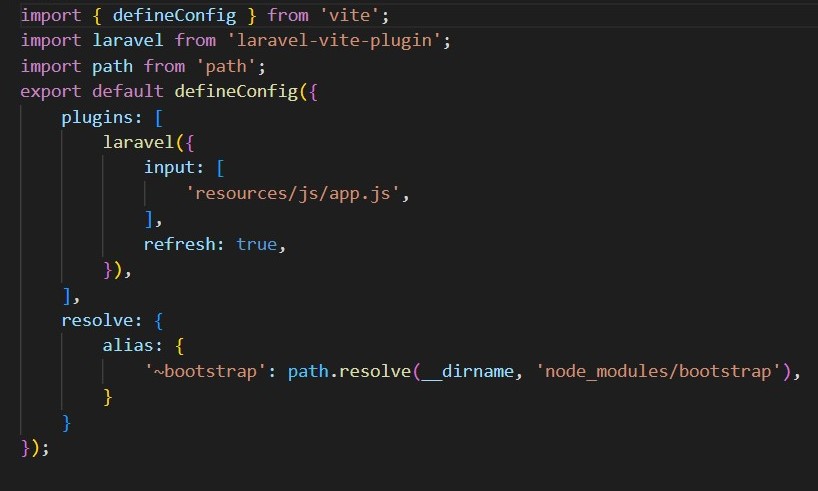Click the refresh property key
The height and width of the screenshot is (491, 818).
[x=179, y=245]
